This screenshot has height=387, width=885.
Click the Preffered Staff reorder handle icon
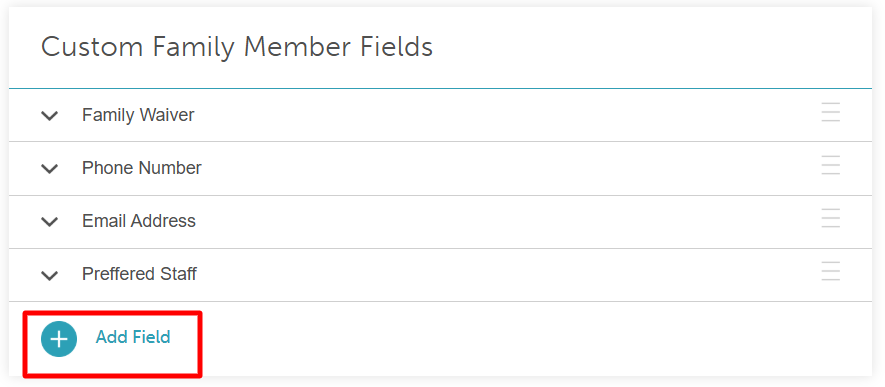click(831, 271)
